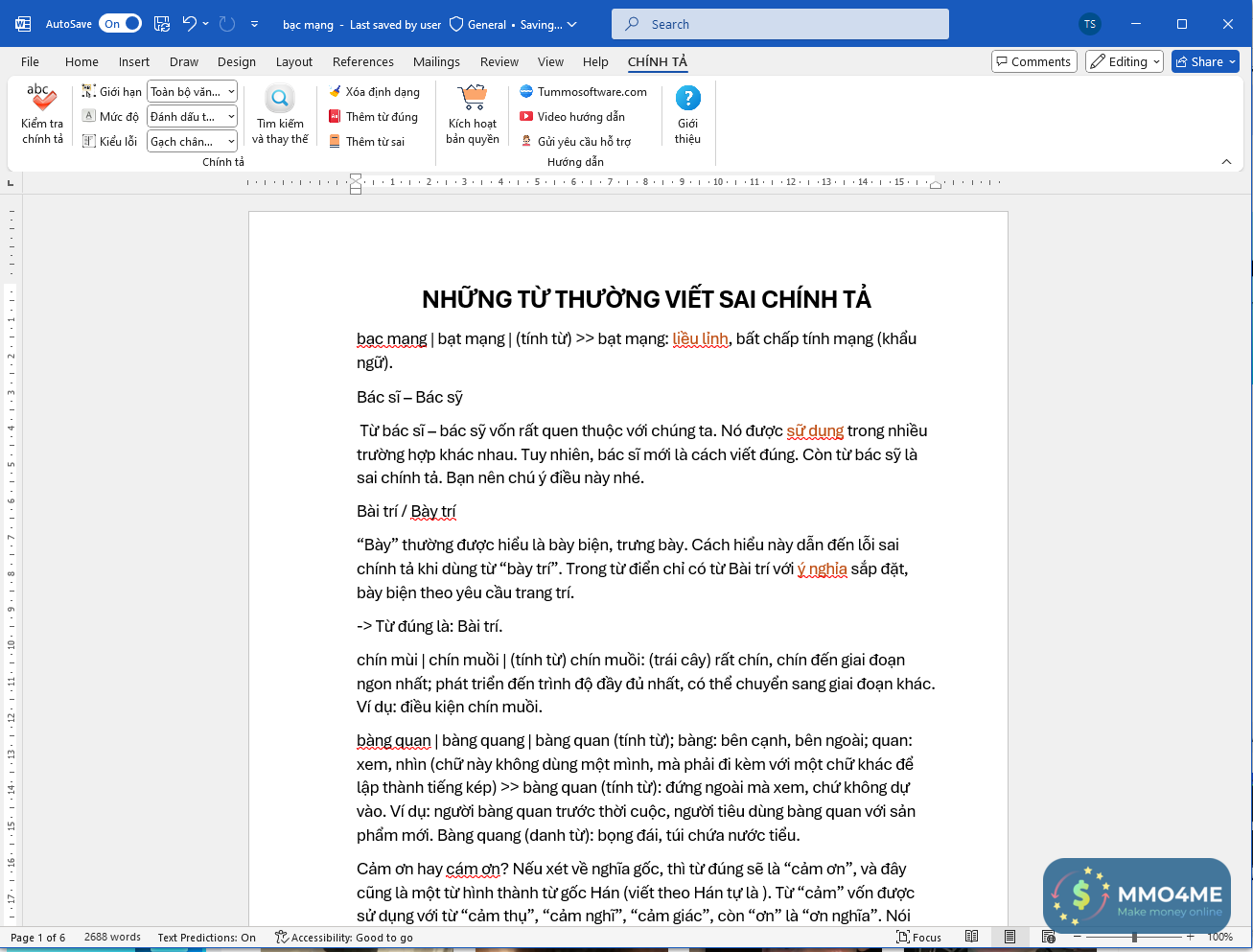Open the Giới hạn Toàn bộ văn dropdown
The image size is (1253, 952).
[193, 92]
